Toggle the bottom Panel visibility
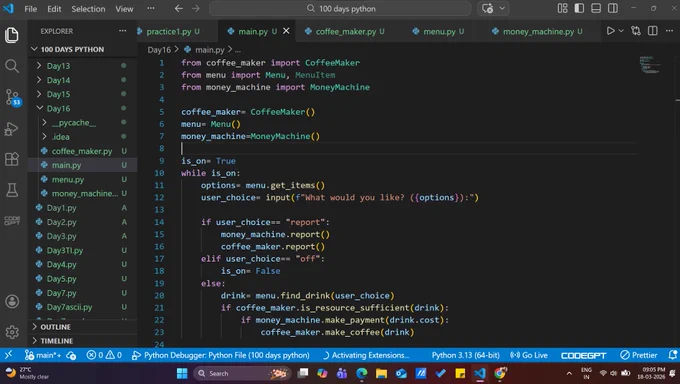The image size is (680, 384). click(596, 8)
